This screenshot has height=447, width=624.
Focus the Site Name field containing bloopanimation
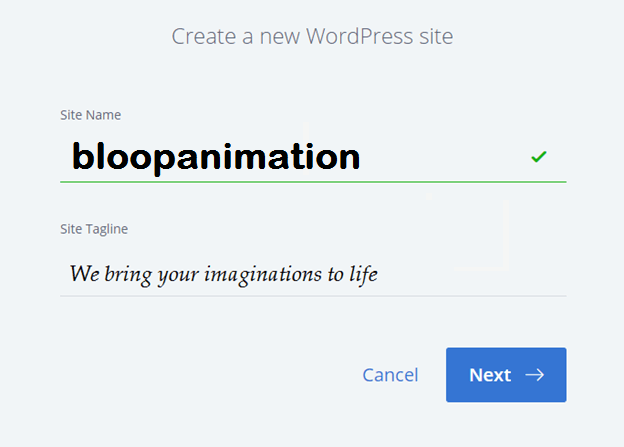(x=313, y=157)
